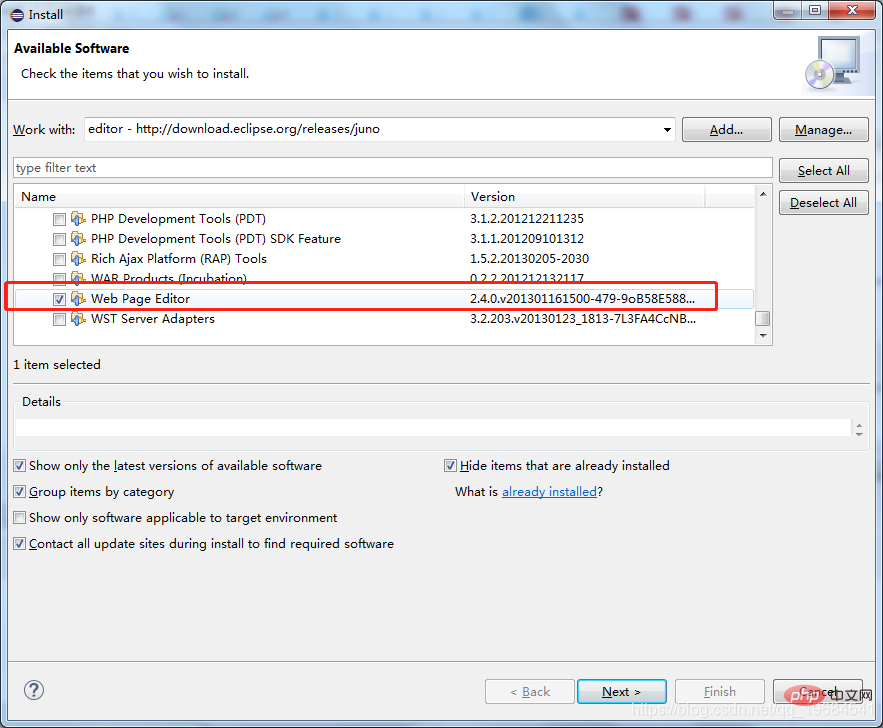The width and height of the screenshot is (883, 728).
Task: Click the software list scroll up arrow
Action: [763, 194]
